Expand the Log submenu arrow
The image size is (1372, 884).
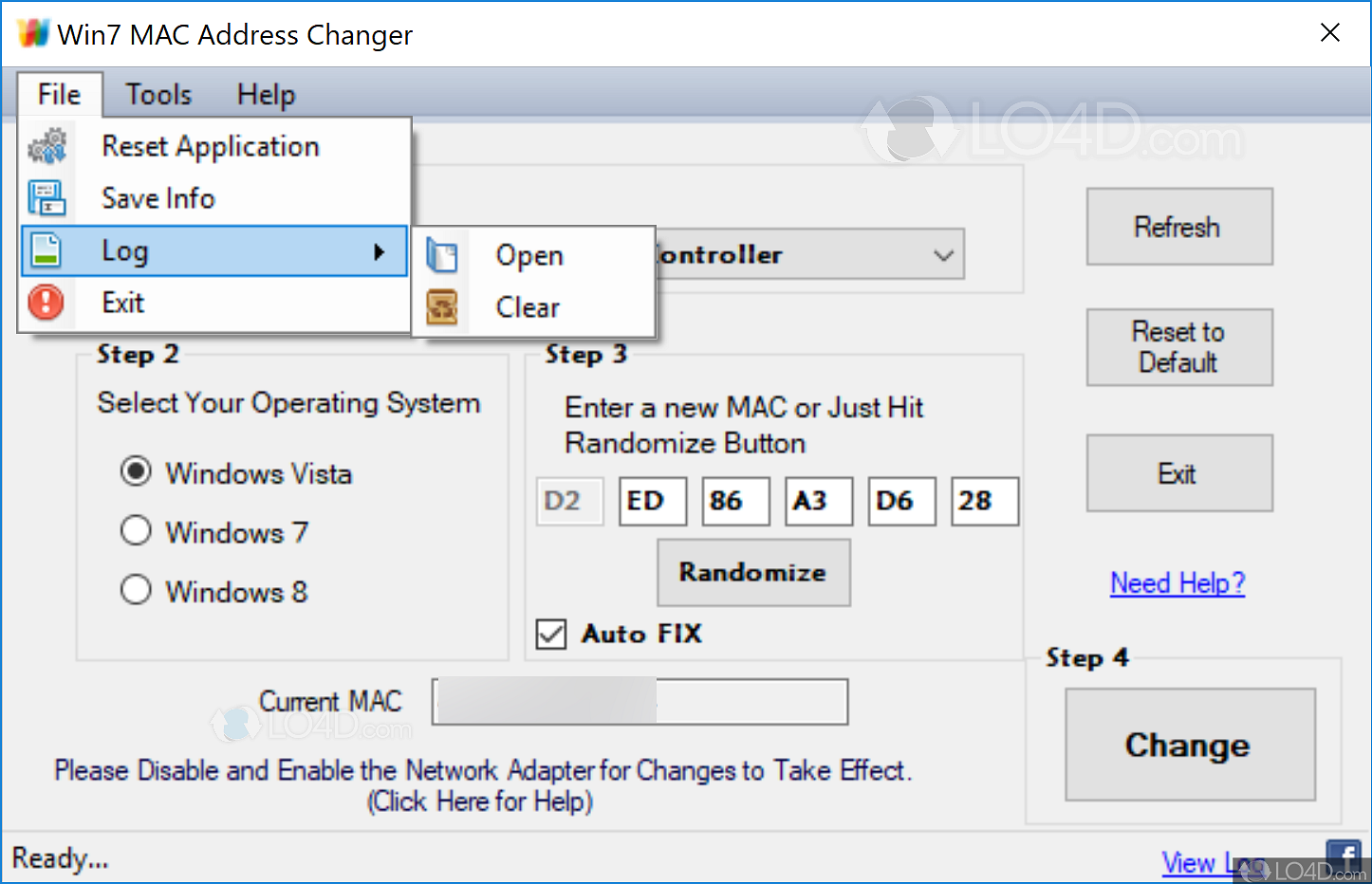[380, 251]
